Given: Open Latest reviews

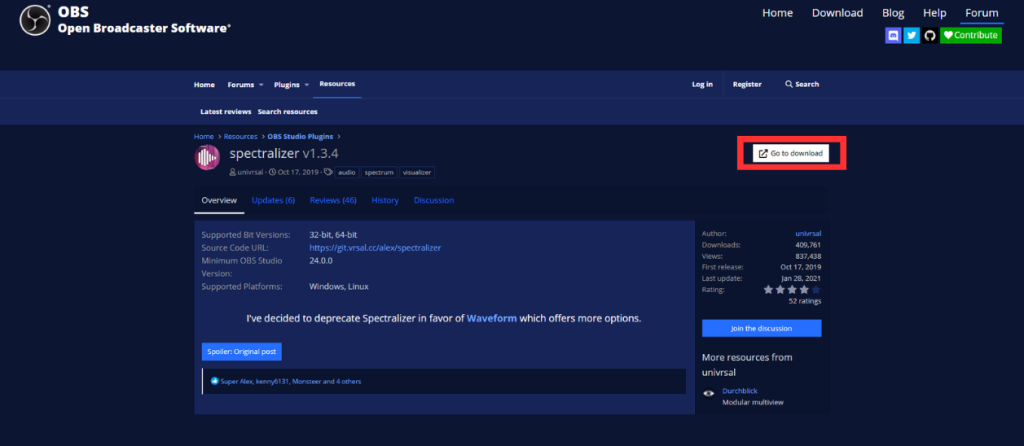Looking at the screenshot, I should tap(226, 112).
